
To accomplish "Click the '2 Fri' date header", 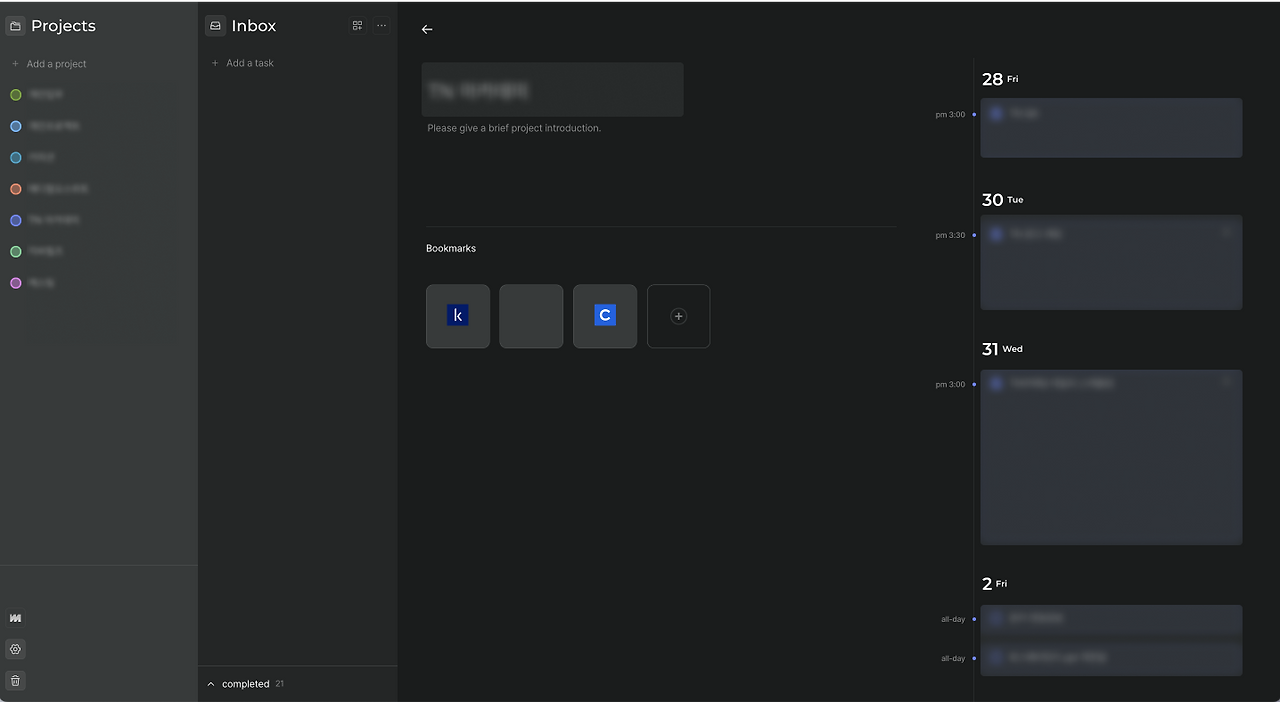I will (994, 584).
